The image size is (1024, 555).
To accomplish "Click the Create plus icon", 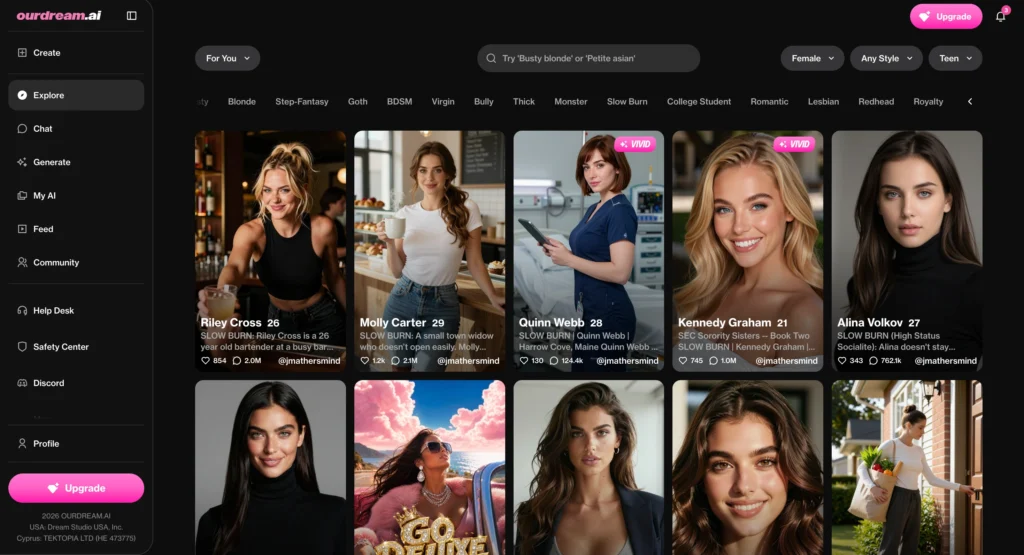I will pos(22,52).
